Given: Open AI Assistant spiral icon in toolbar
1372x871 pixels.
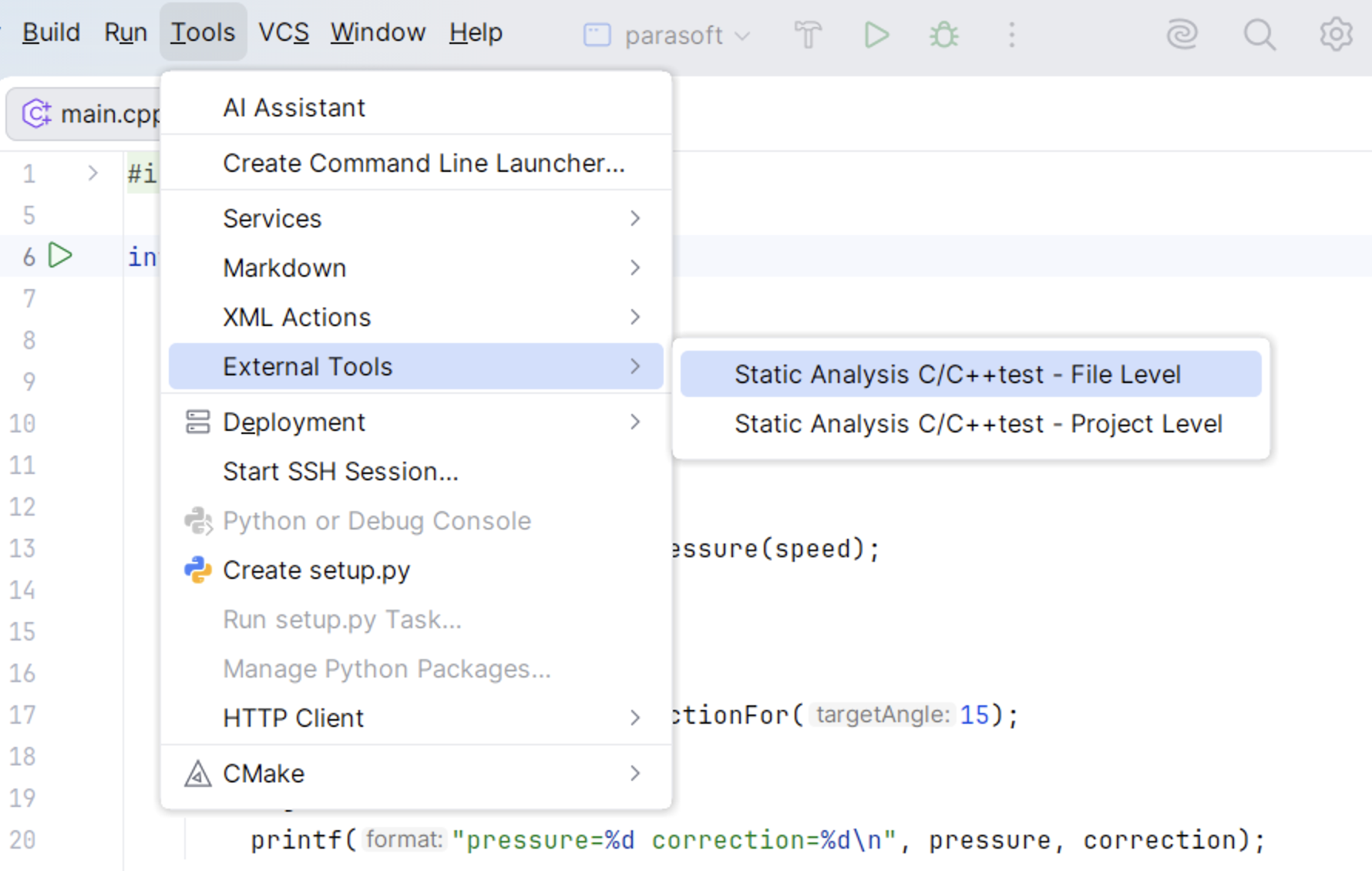Looking at the screenshot, I should pyautogui.click(x=1182, y=35).
